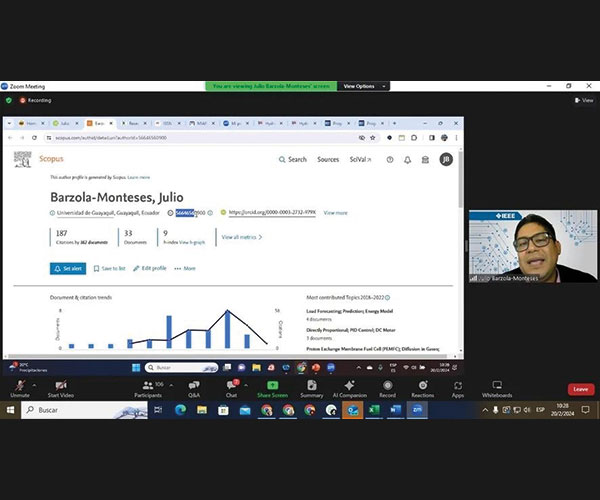Open the SciVal external link
The width and height of the screenshot is (600, 500).
point(360,160)
